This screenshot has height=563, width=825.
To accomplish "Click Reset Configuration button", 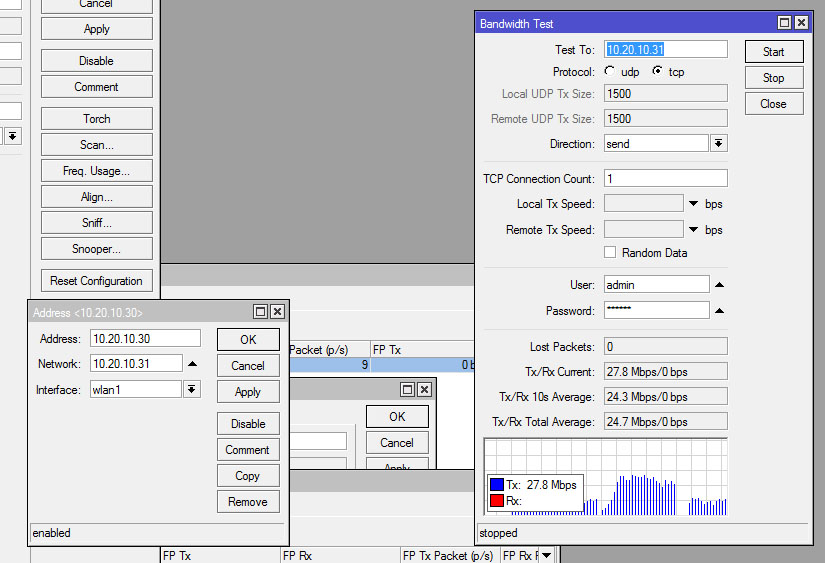I will coord(97,280).
